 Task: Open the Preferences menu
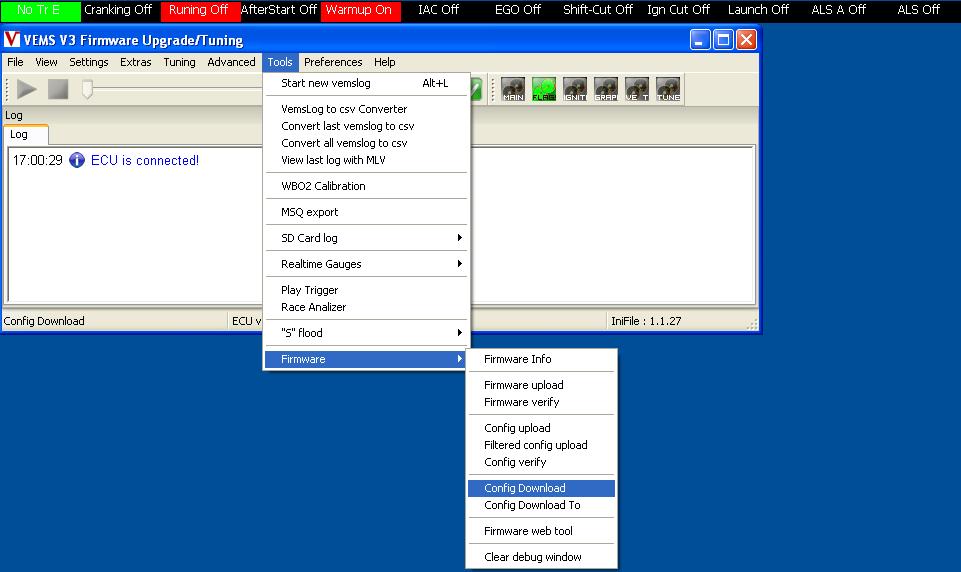333,62
